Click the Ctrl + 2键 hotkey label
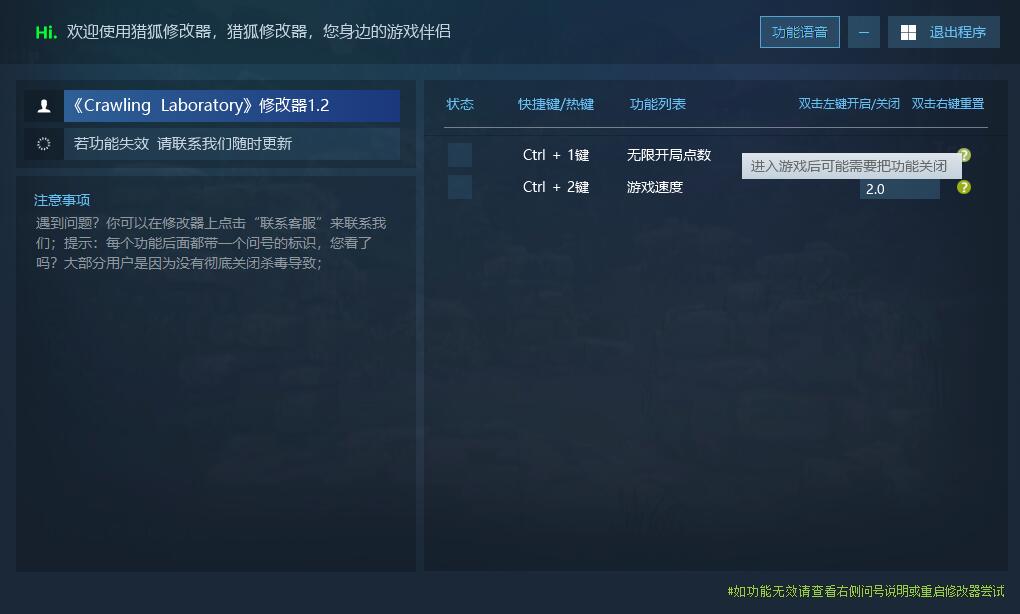The width and height of the screenshot is (1020, 614). [556, 187]
